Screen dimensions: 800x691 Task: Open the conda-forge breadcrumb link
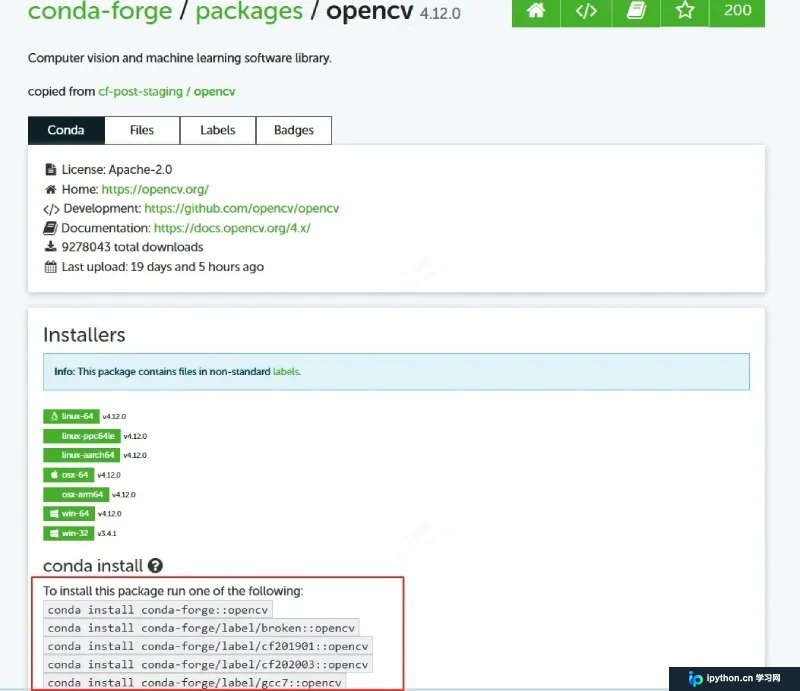100,11
